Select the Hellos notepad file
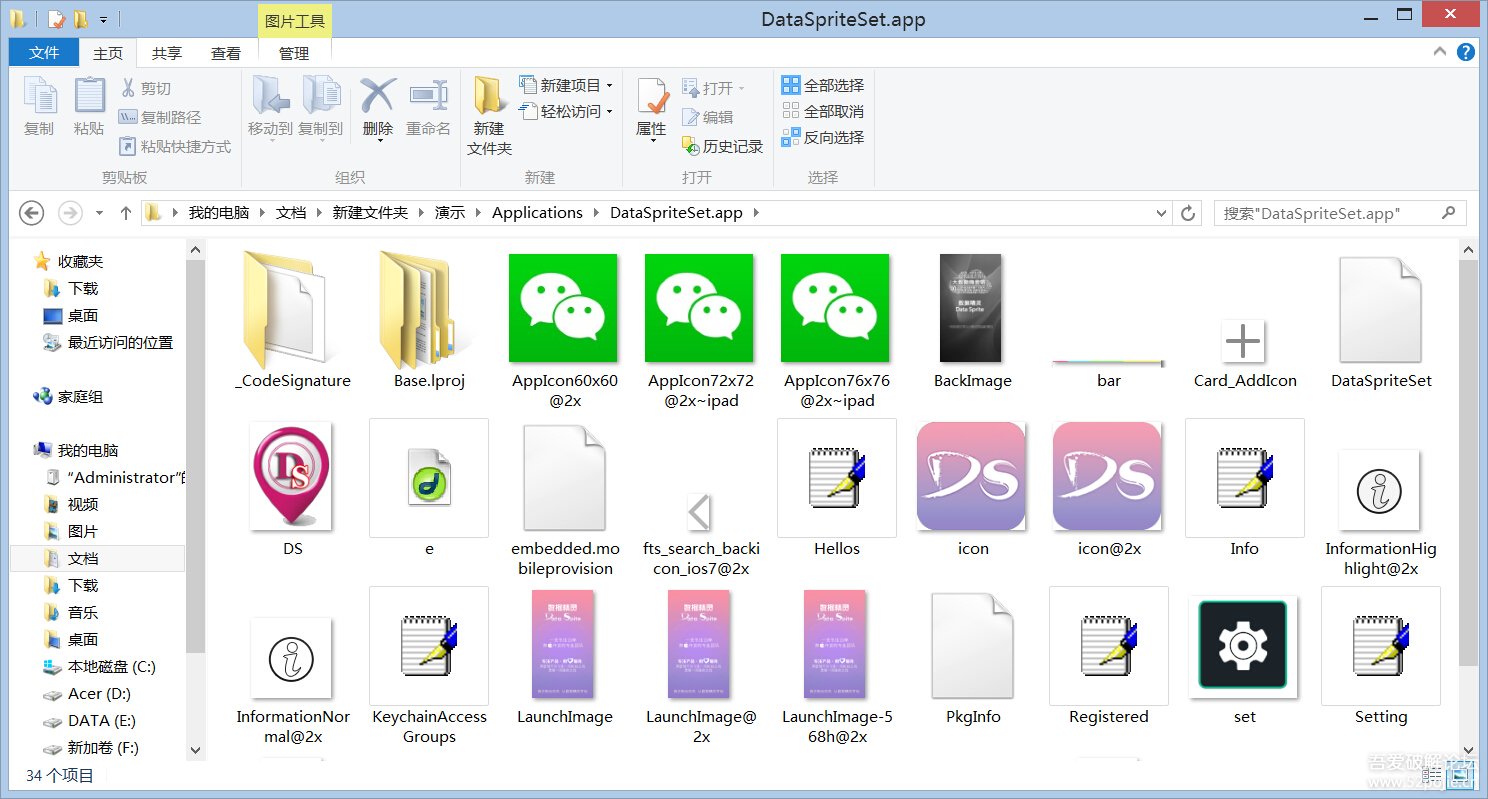The width and height of the screenshot is (1488, 799). (x=837, y=488)
